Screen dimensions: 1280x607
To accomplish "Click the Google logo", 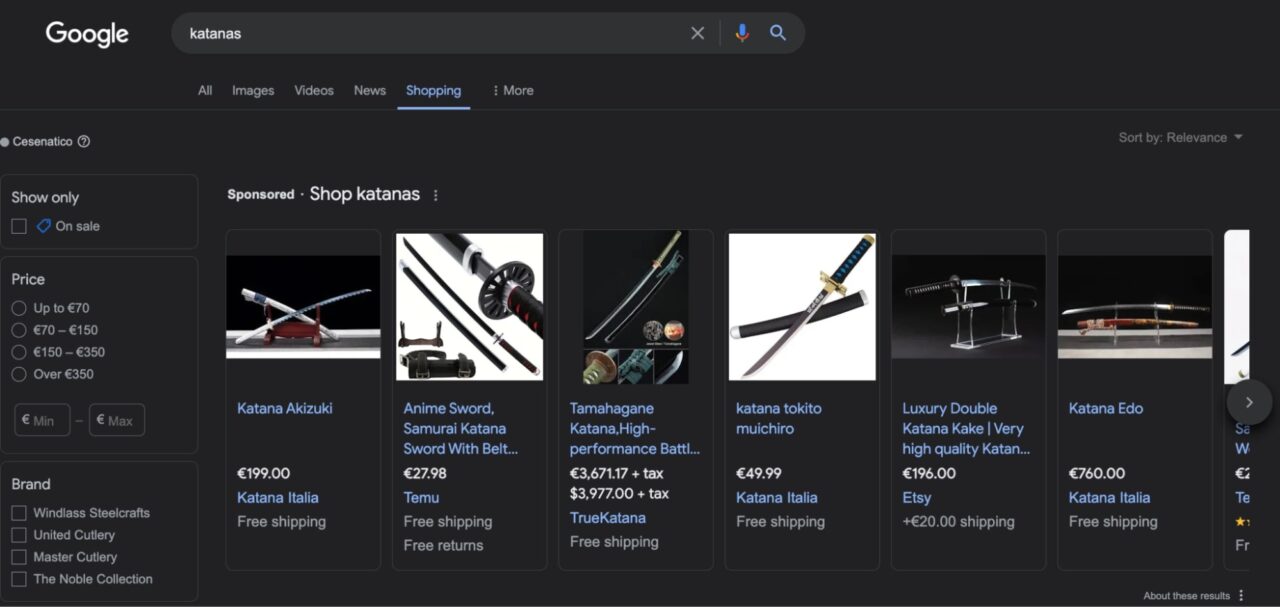I will pyautogui.click(x=86, y=33).
